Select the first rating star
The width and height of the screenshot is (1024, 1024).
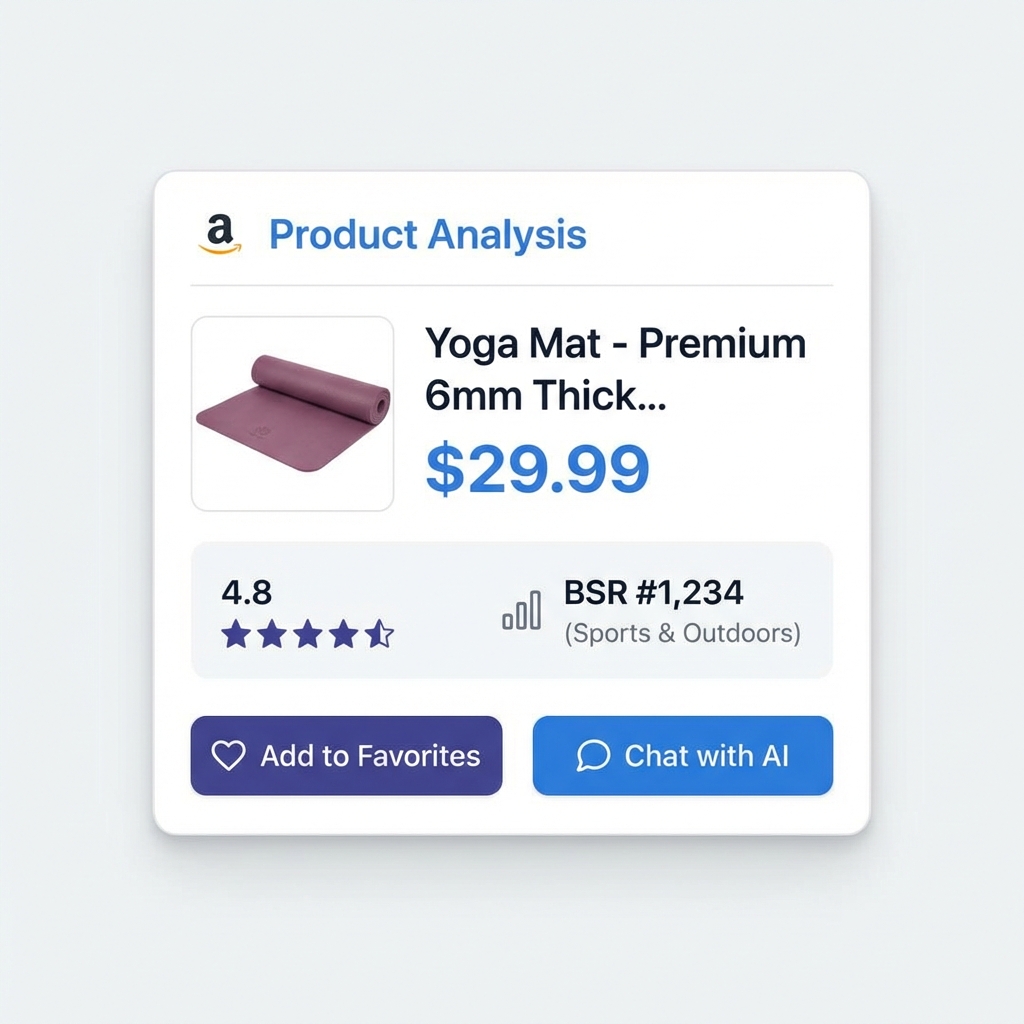click(x=236, y=634)
